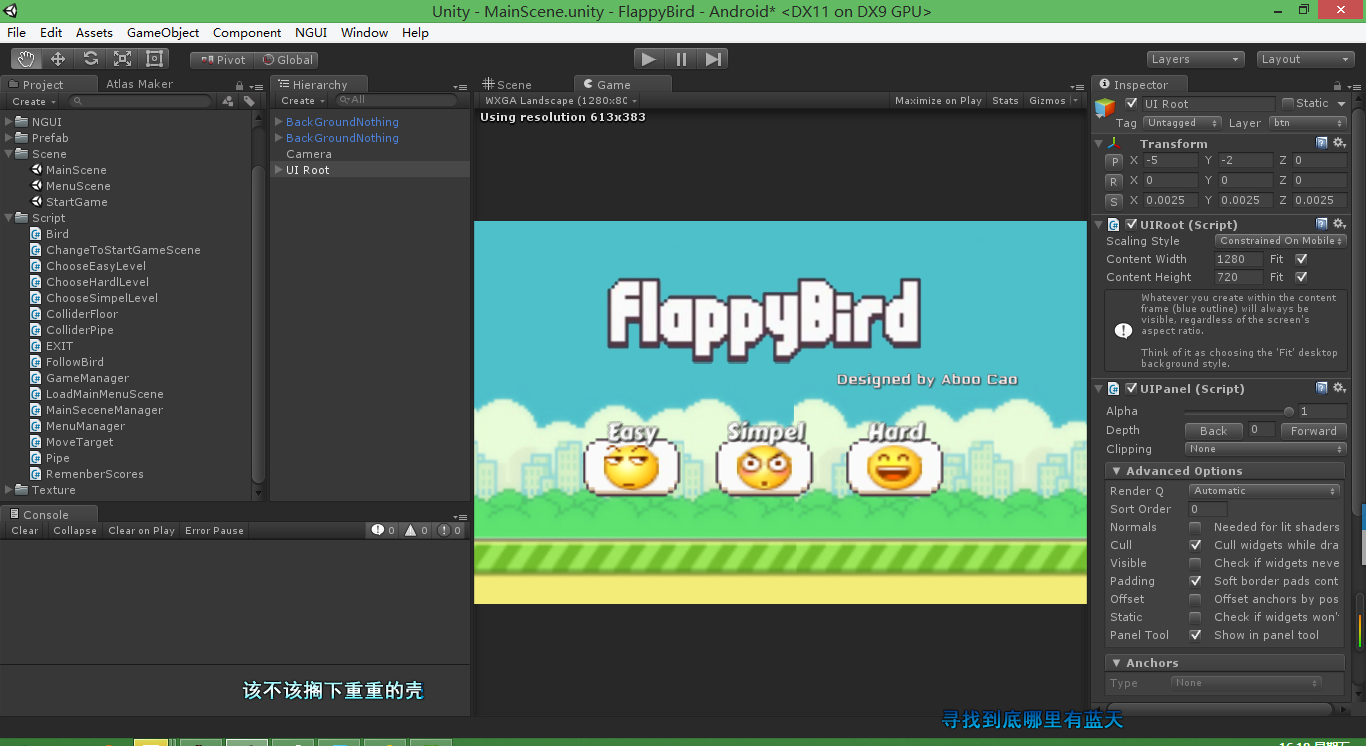This screenshot has height=746, width=1366.
Task: Toggle UI Root active checkbox
Action: 1131,103
